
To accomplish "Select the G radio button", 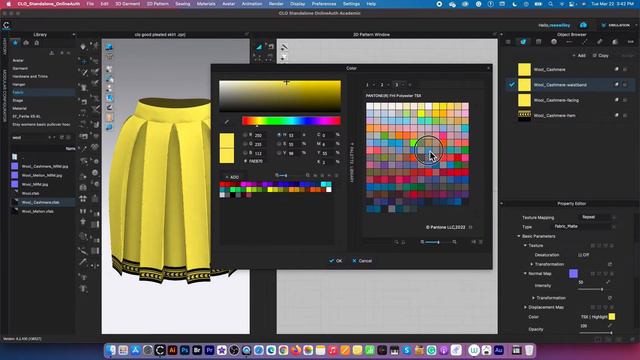I will click(245, 144).
